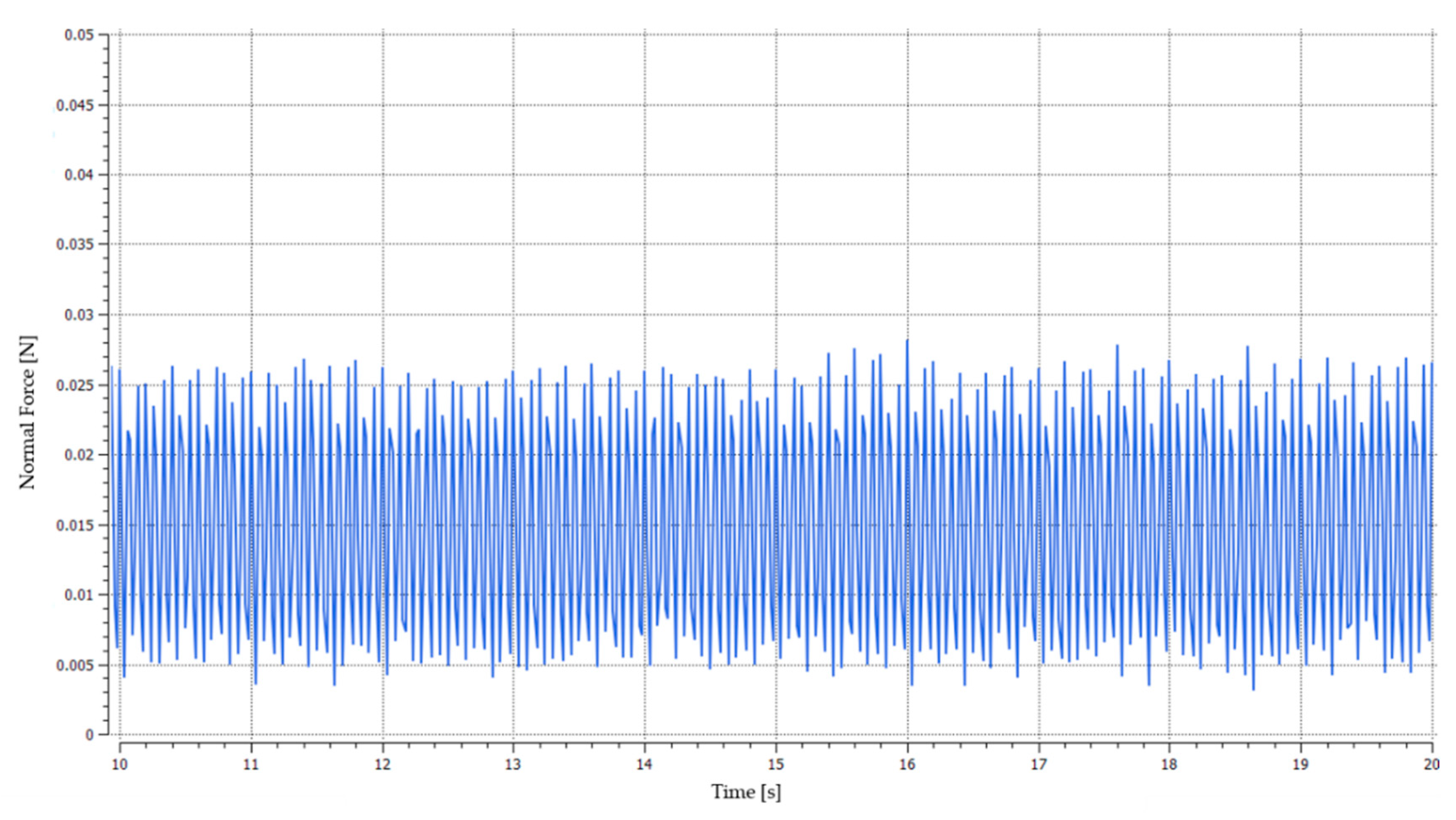This screenshot has height=820, width=1456.
Task: Click the 0.005 y-axis tick label
Action: 75,665
